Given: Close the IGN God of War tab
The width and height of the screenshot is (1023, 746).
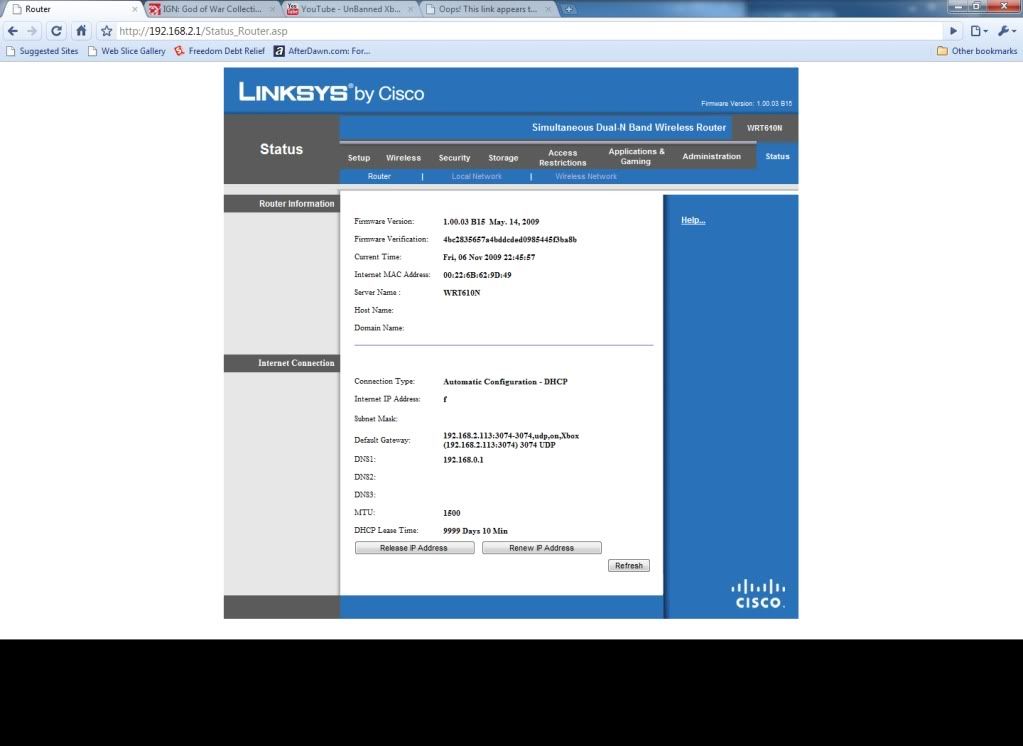Looking at the screenshot, I should click(272, 9).
